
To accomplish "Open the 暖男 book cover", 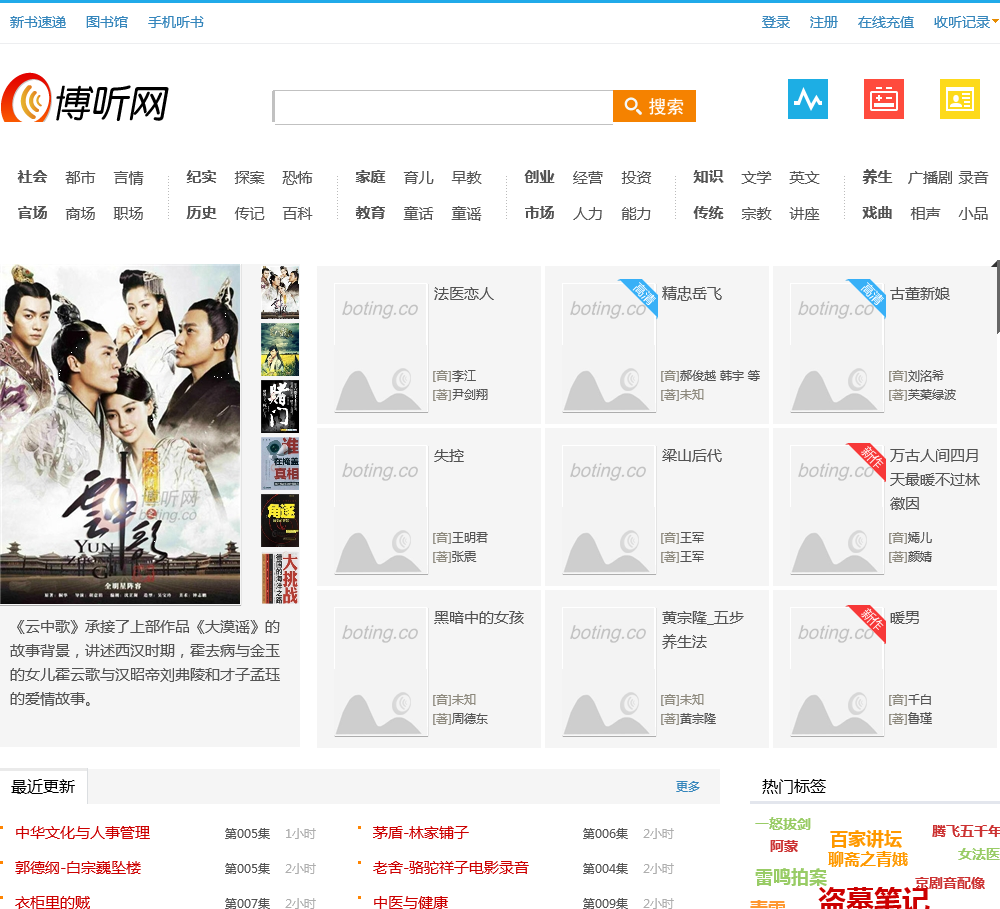I will coord(837,672).
